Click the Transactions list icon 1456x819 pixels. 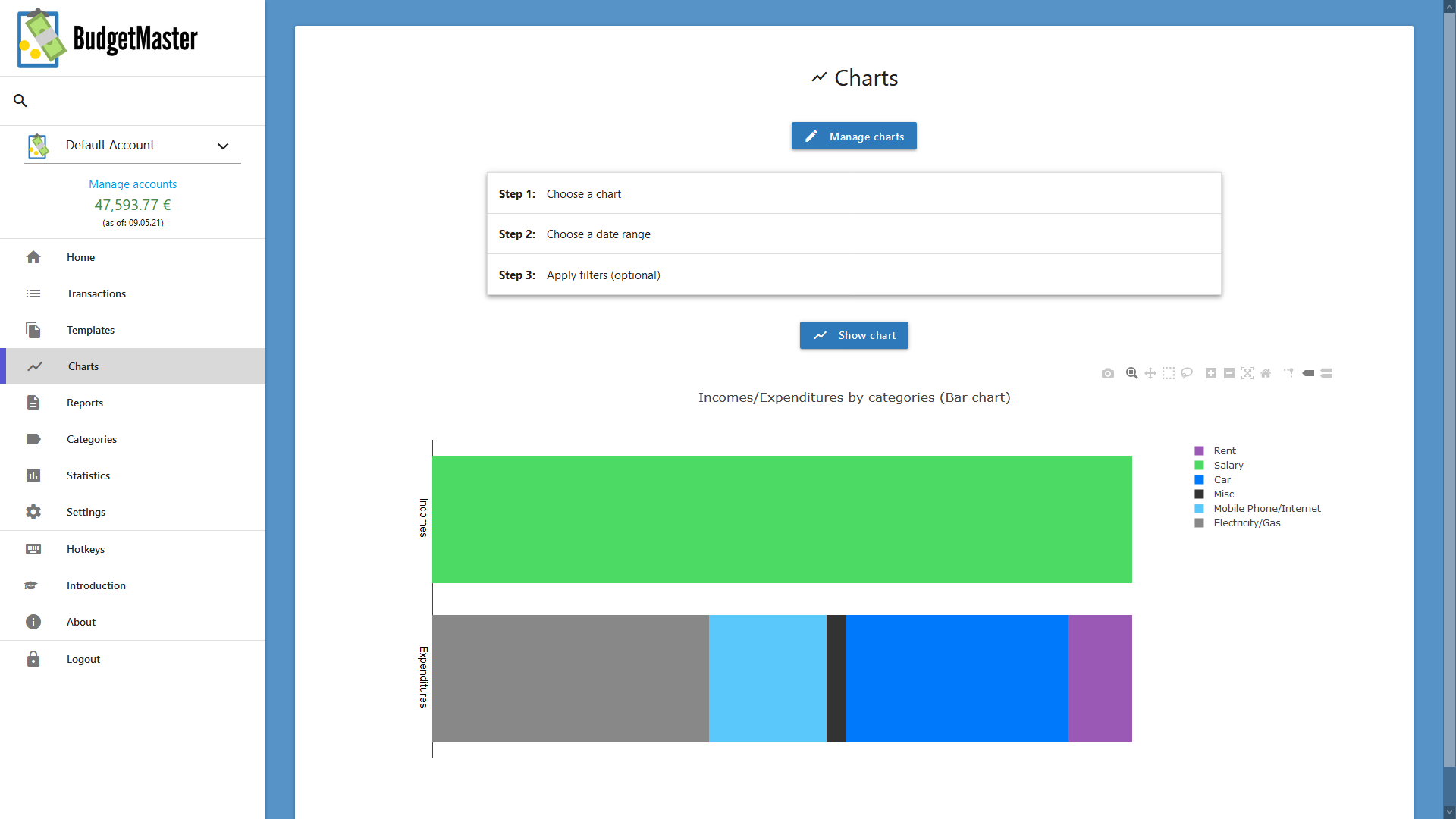(x=33, y=293)
